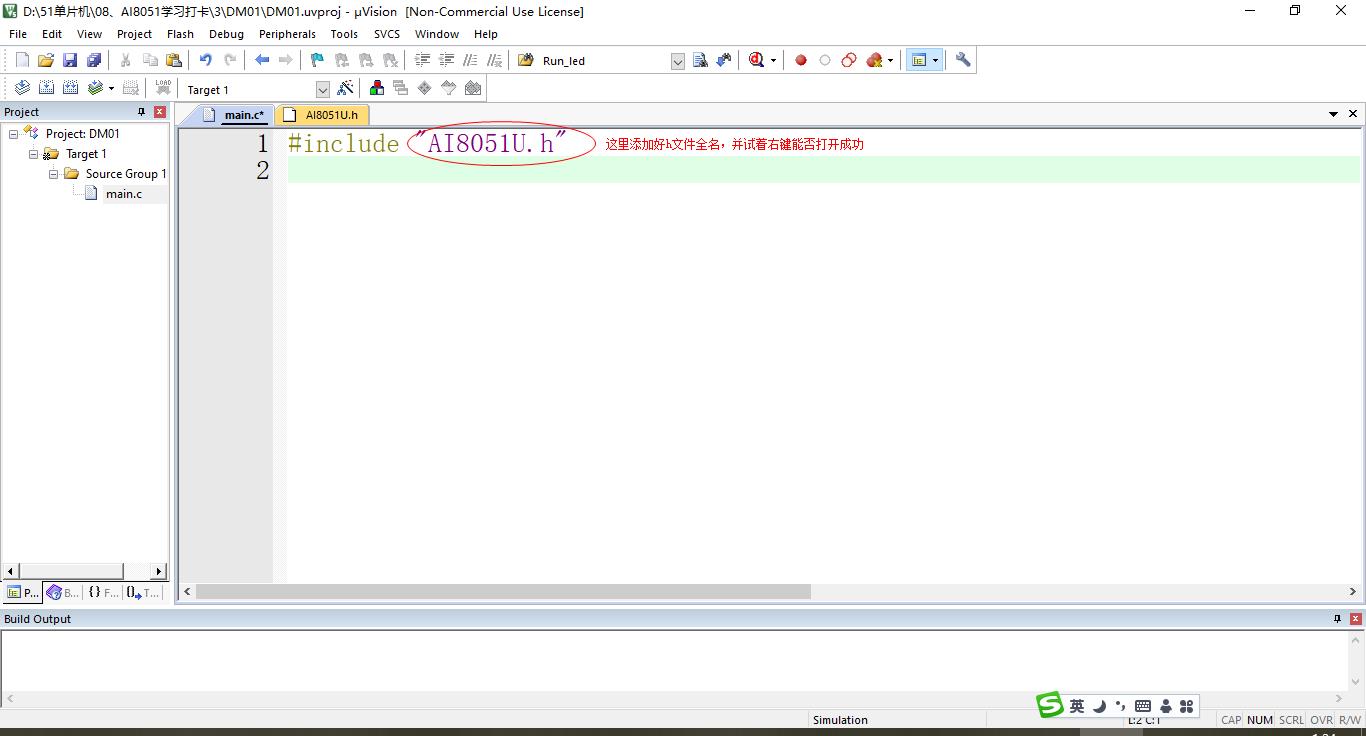Toggle the project window view button

(919, 60)
